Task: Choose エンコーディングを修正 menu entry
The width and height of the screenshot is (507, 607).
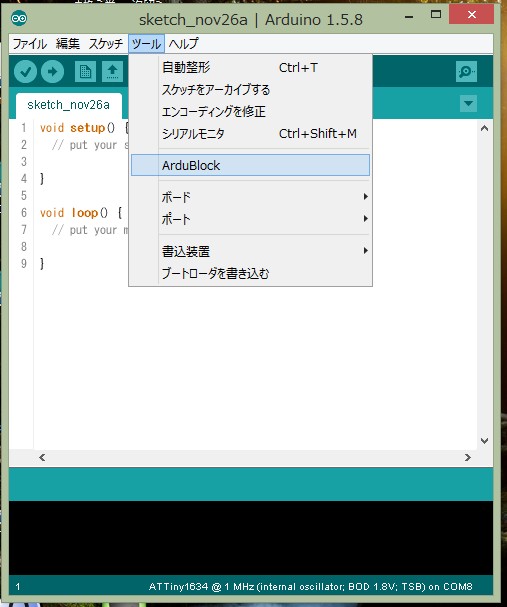Action: click(x=250, y=112)
